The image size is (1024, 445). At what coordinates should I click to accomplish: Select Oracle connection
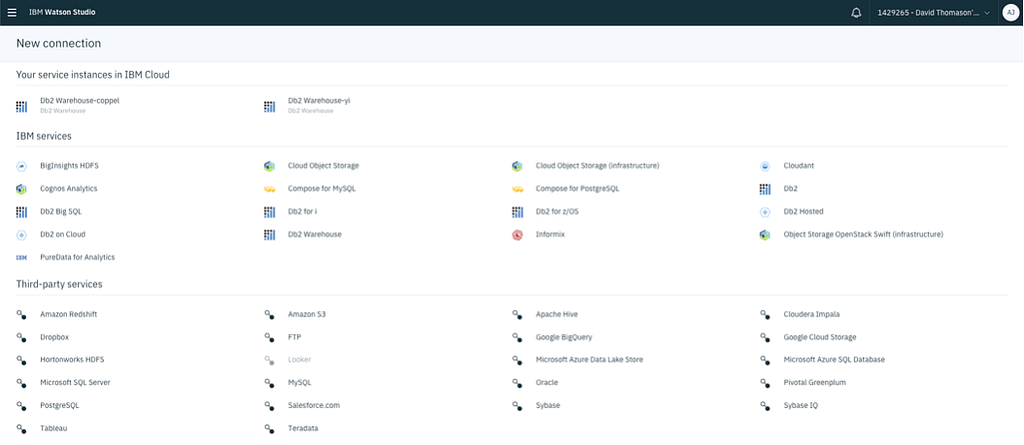pyautogui.click(x=547, y=383)
